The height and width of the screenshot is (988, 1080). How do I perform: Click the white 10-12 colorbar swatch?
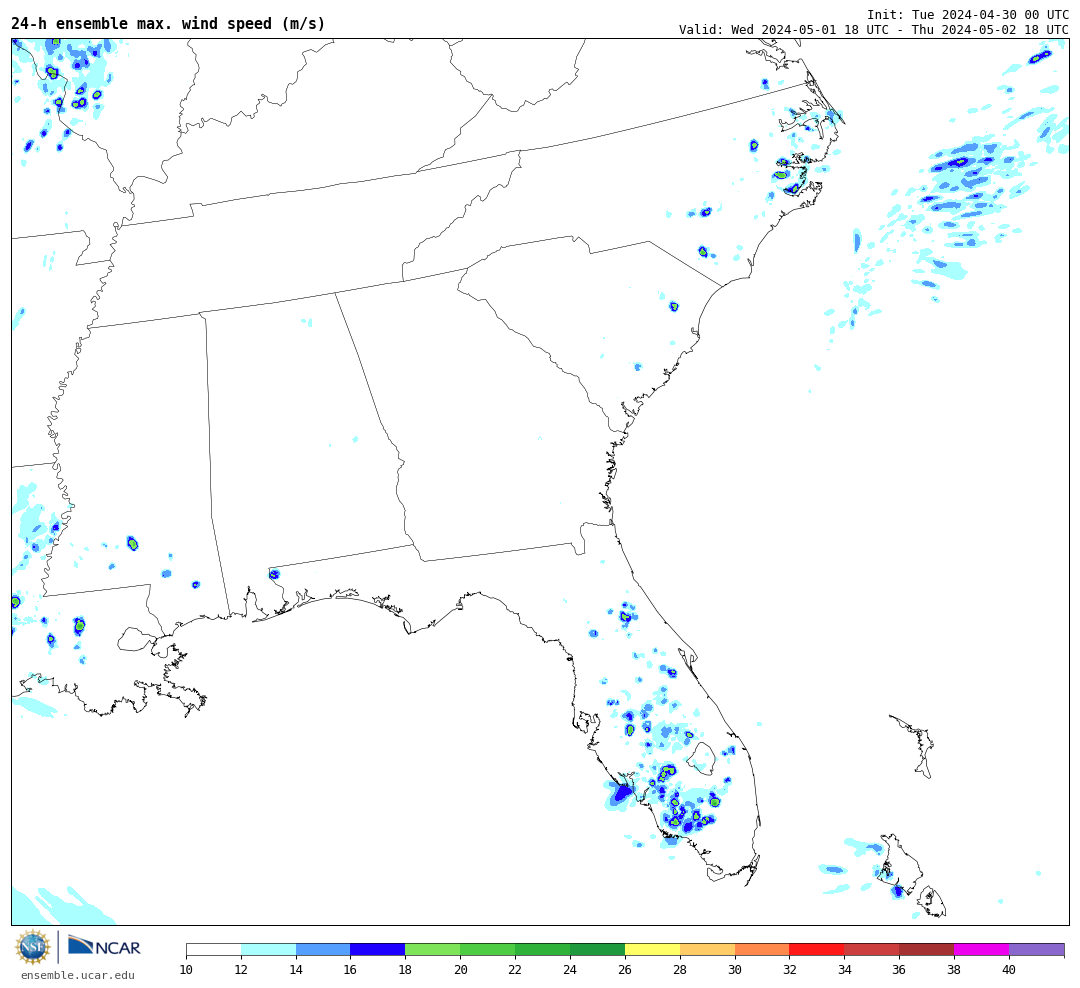[x=214, y=950]
